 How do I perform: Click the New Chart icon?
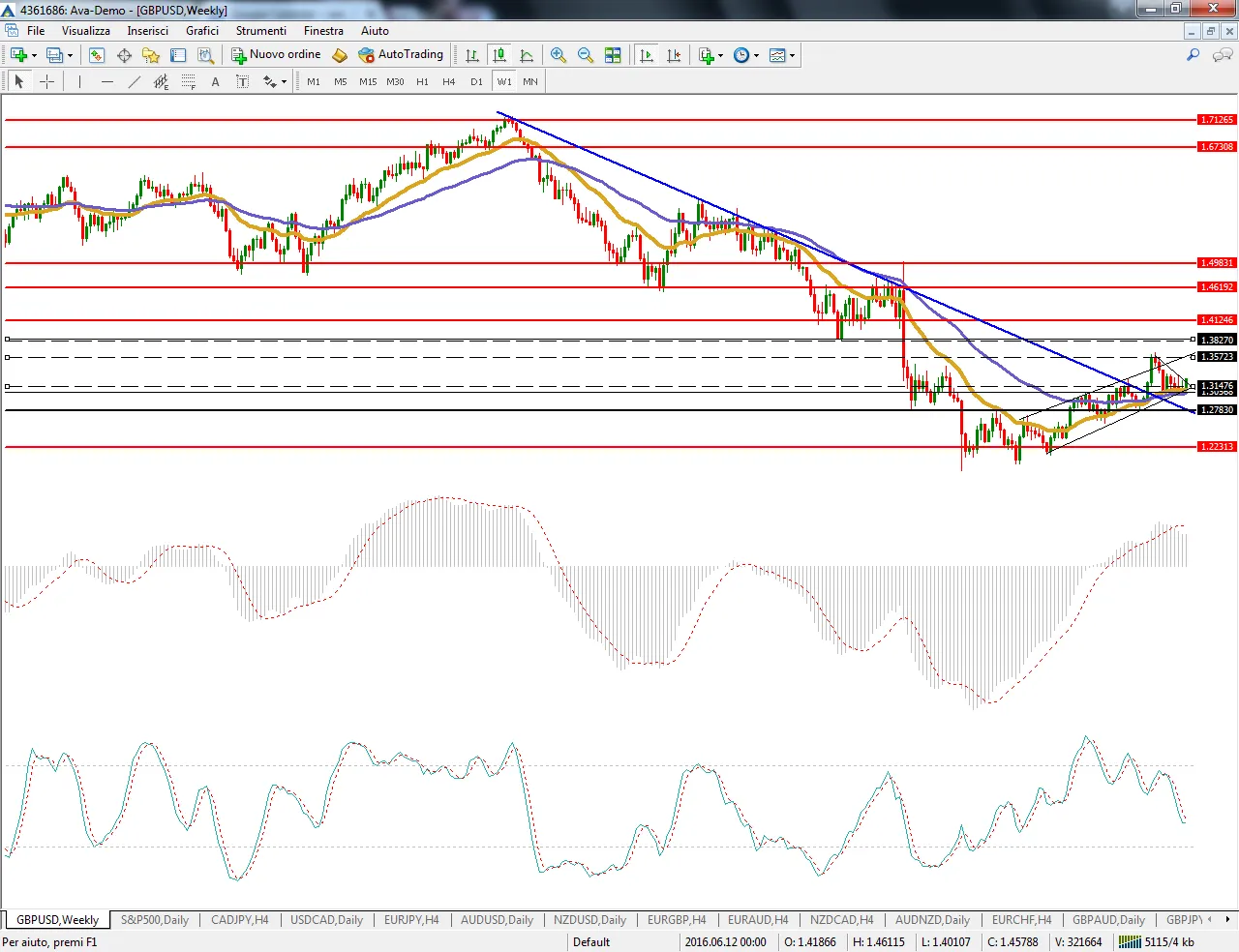[18, 55]
